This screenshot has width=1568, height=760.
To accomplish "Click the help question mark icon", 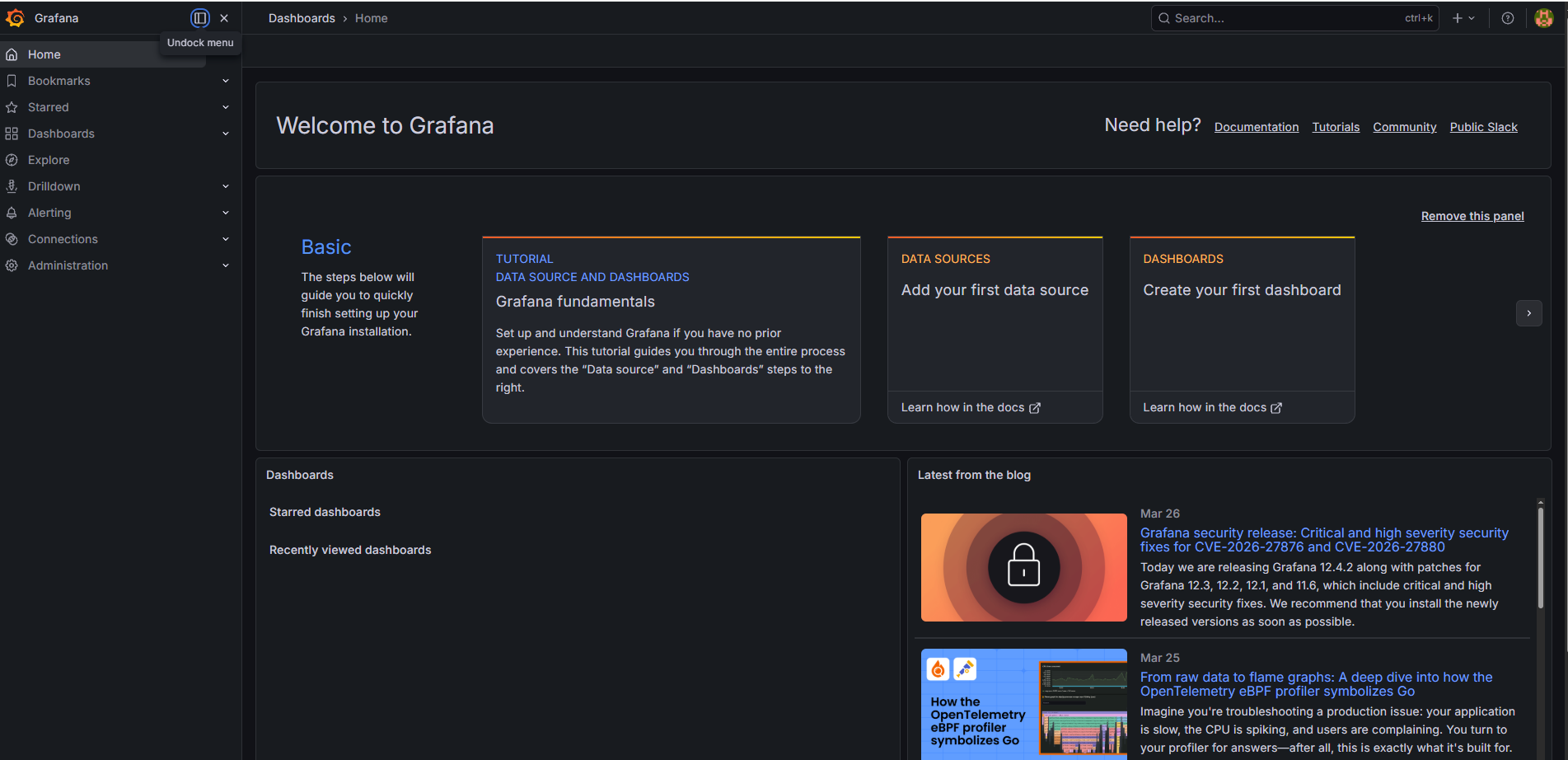I will pyautogui.click(x=1507, y=17).
